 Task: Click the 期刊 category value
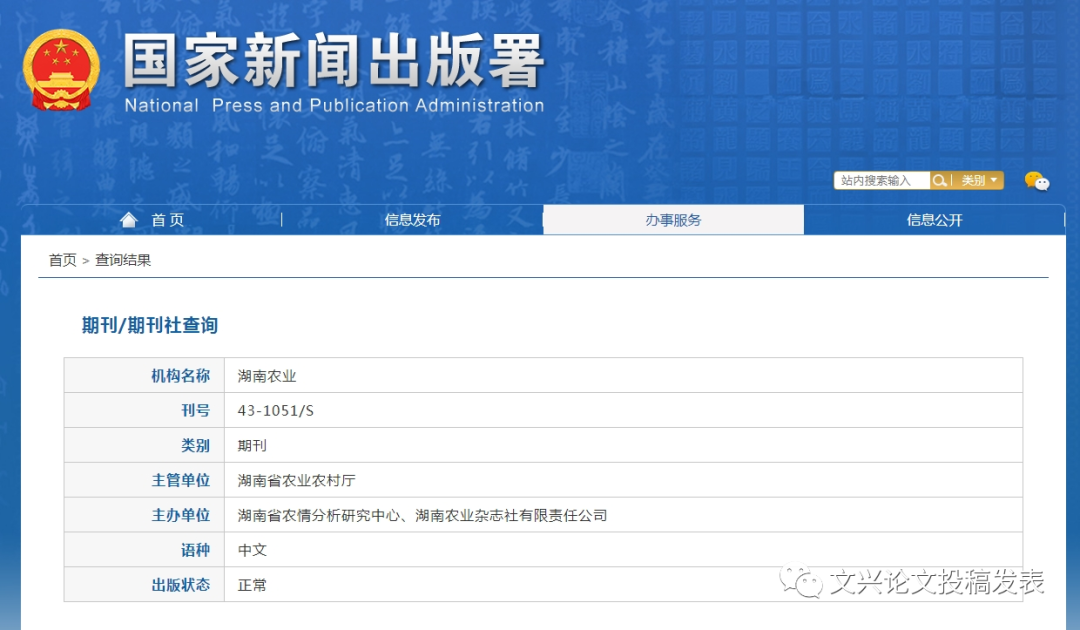tap(252, 445)
